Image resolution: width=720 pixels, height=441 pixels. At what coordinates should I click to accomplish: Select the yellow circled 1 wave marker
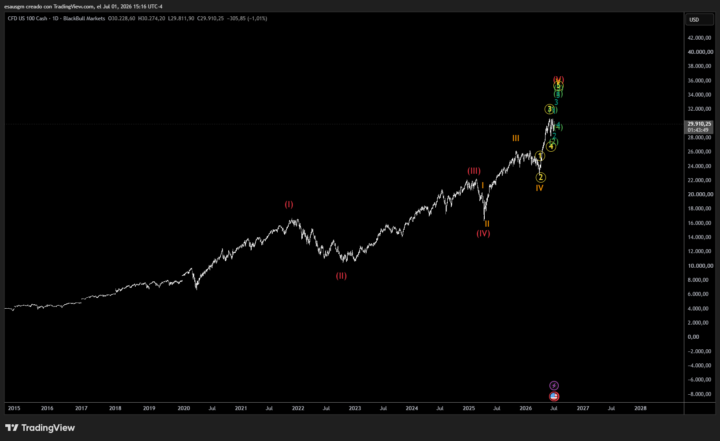[540, 157]
